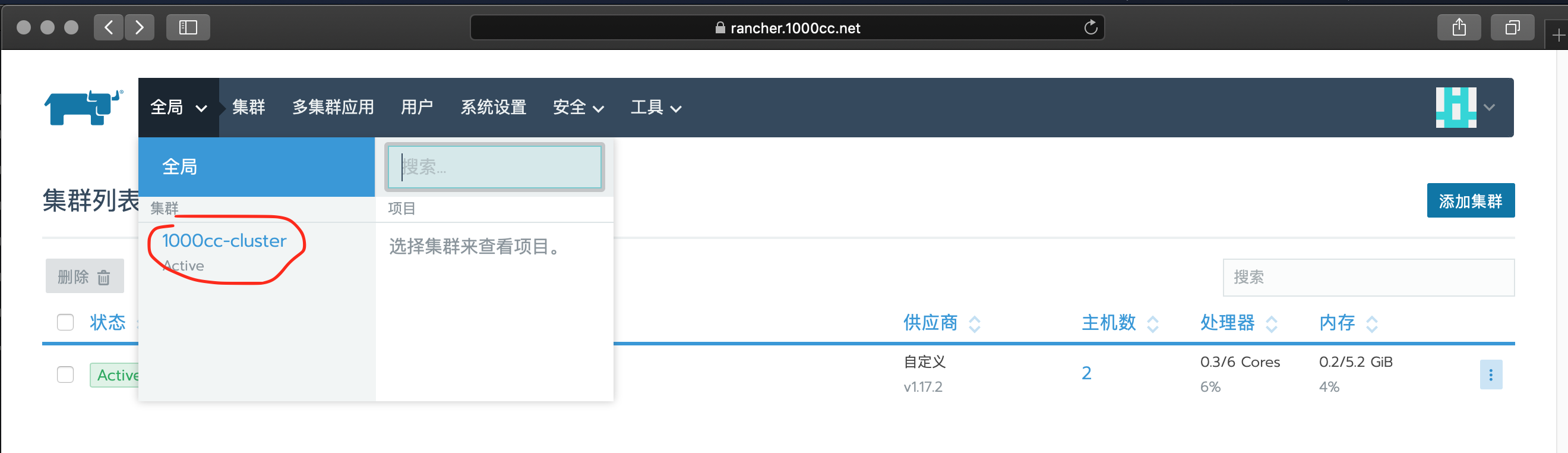The width and height of the screenshot is (1568, 453).
Task: Expand the 安全 dropdown menu
Action: [578, 107]
